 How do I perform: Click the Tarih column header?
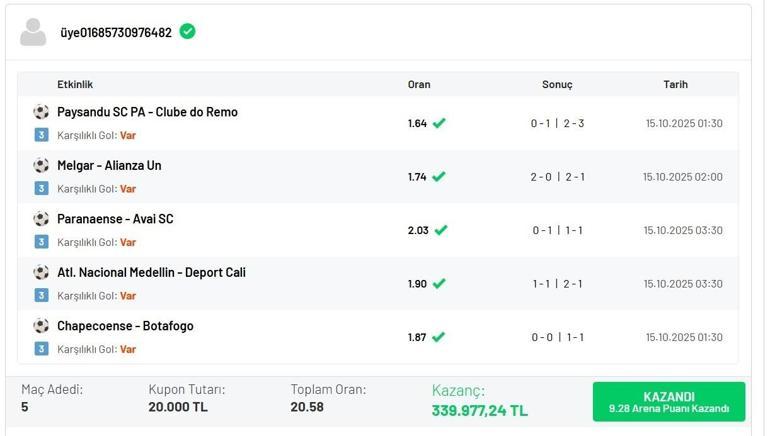tap(675, 84)
